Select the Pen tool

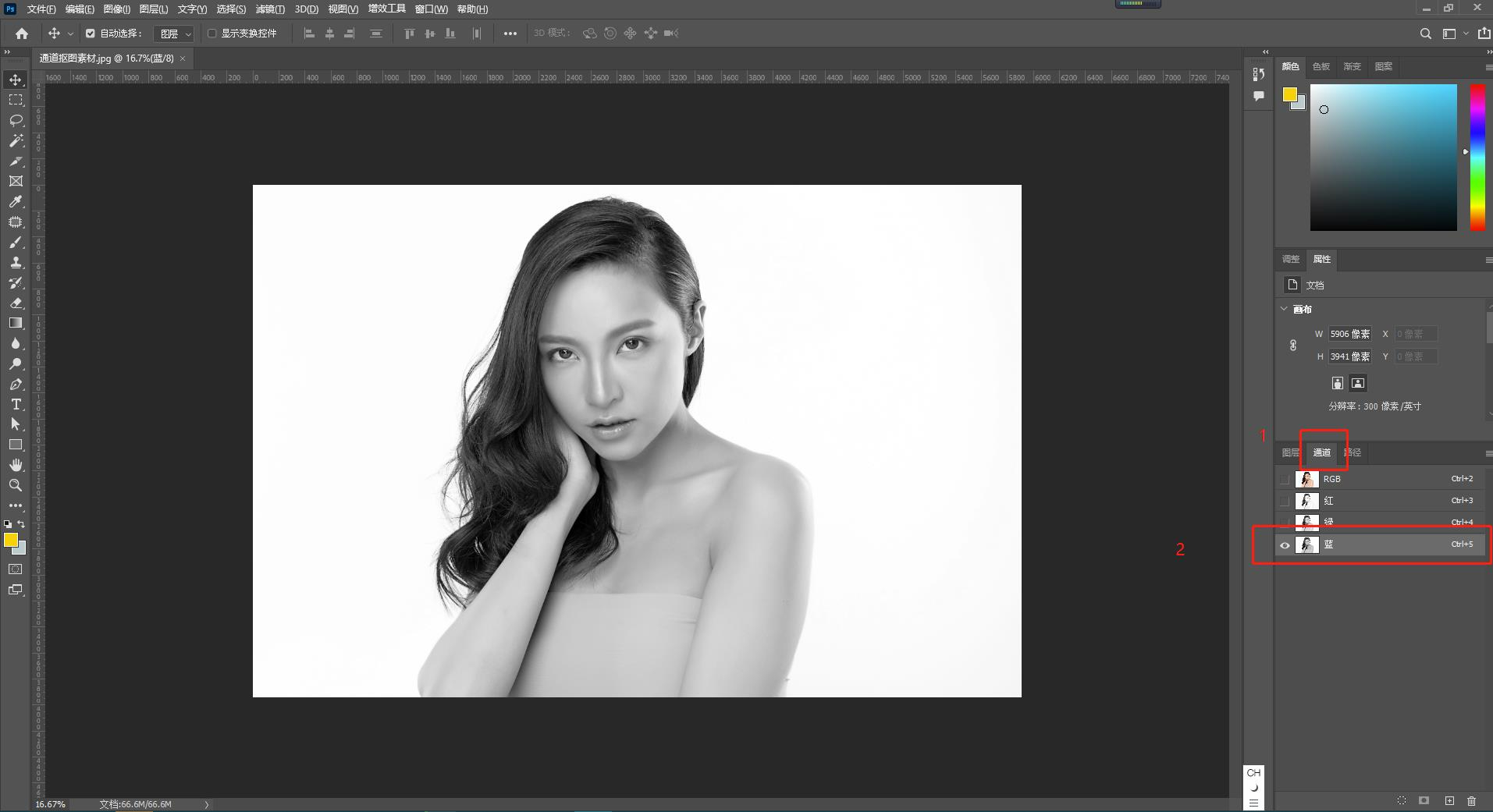(x=16, y=384)
